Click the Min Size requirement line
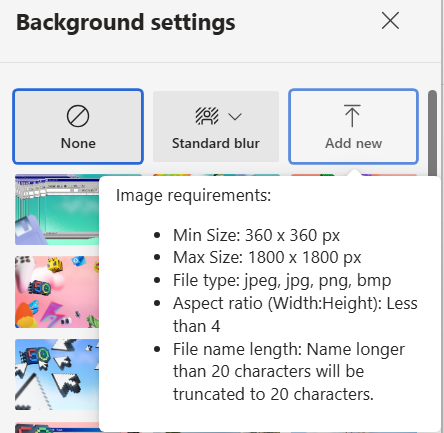The height and width of the screenshot is (433, 444). pos(256,235)
